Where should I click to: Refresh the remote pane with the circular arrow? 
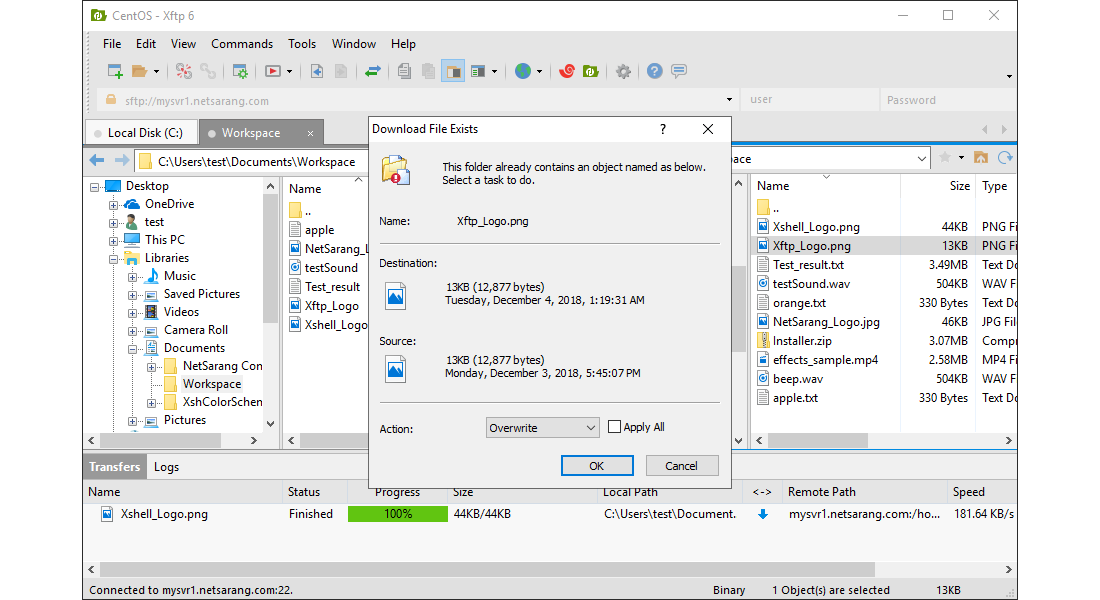click(1005, 158)
